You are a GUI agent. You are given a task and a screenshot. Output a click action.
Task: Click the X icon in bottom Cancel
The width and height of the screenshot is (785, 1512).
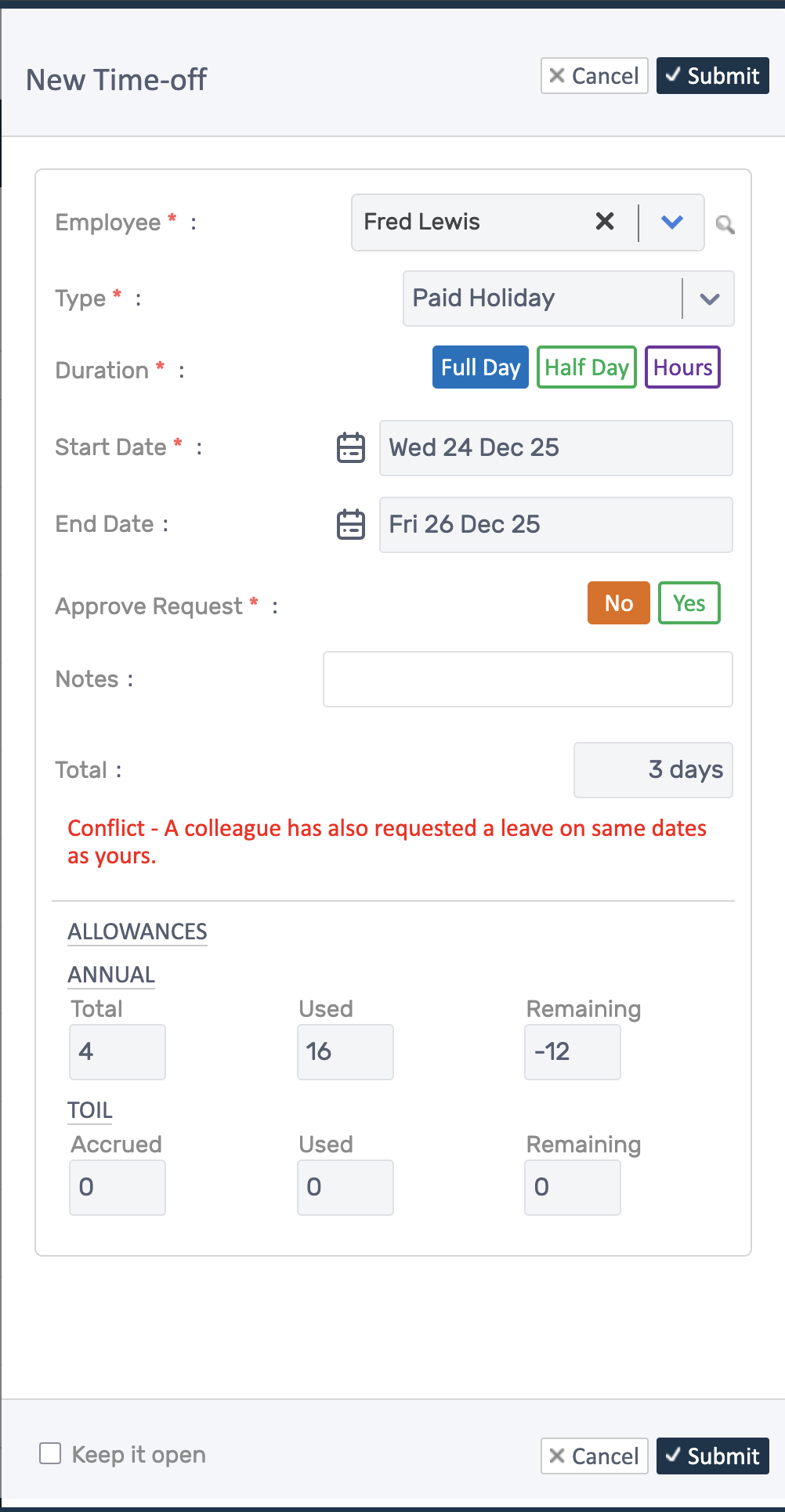point(557,1456)
